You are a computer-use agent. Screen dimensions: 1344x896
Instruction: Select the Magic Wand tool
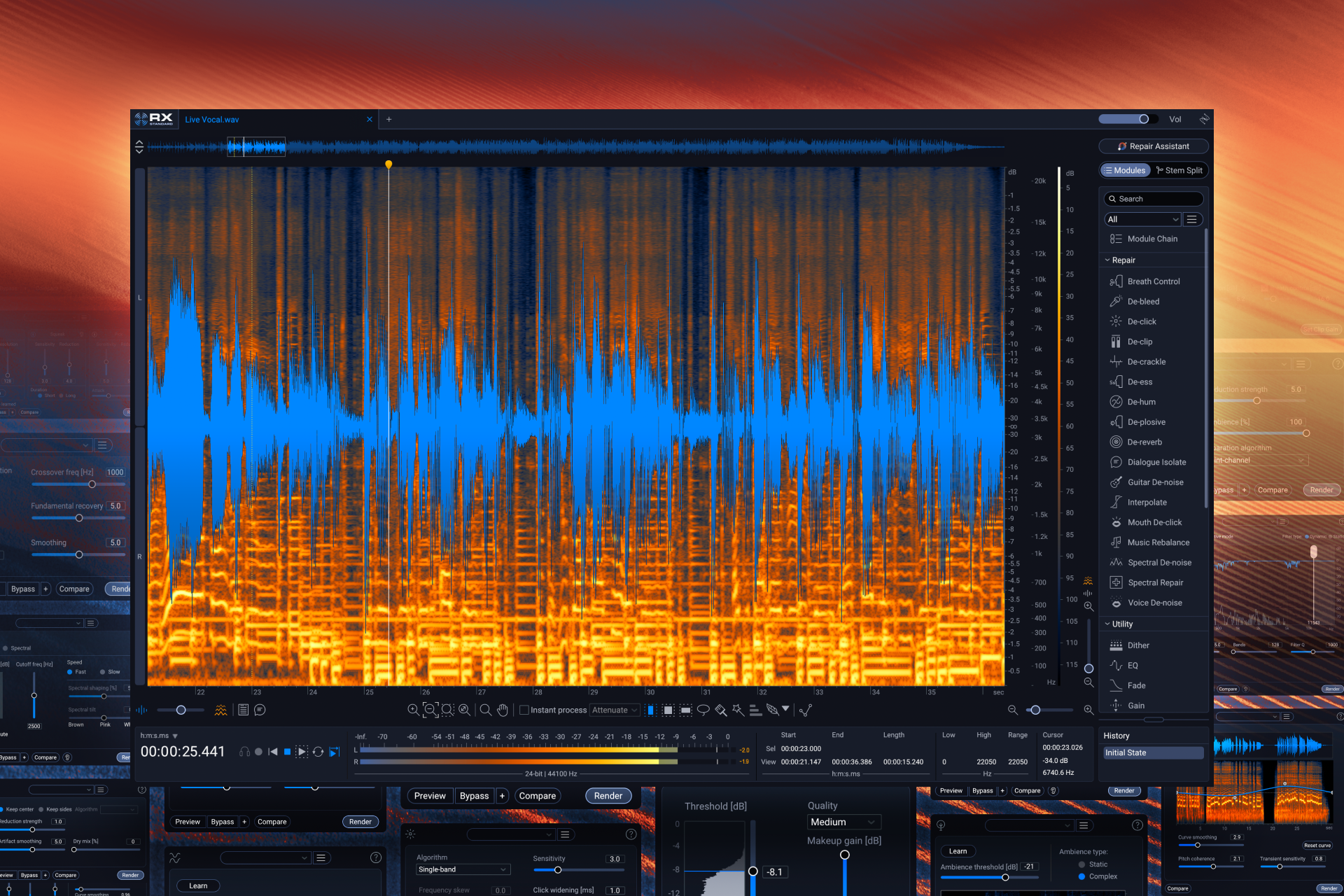tap(738, 710)
